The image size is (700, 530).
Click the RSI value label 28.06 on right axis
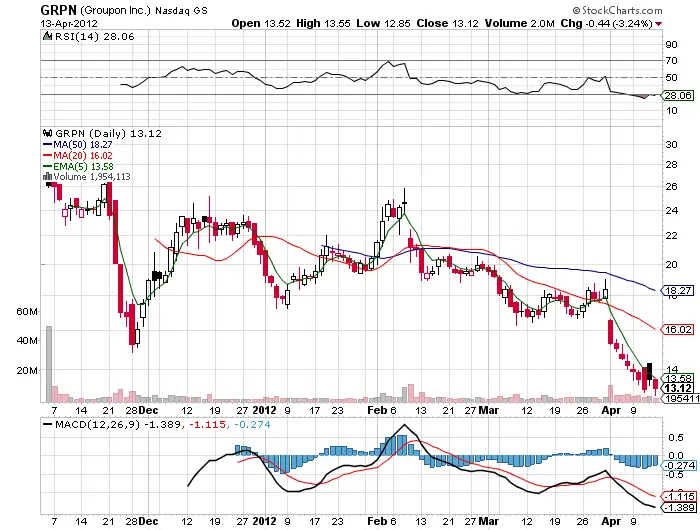click(678, 95)
